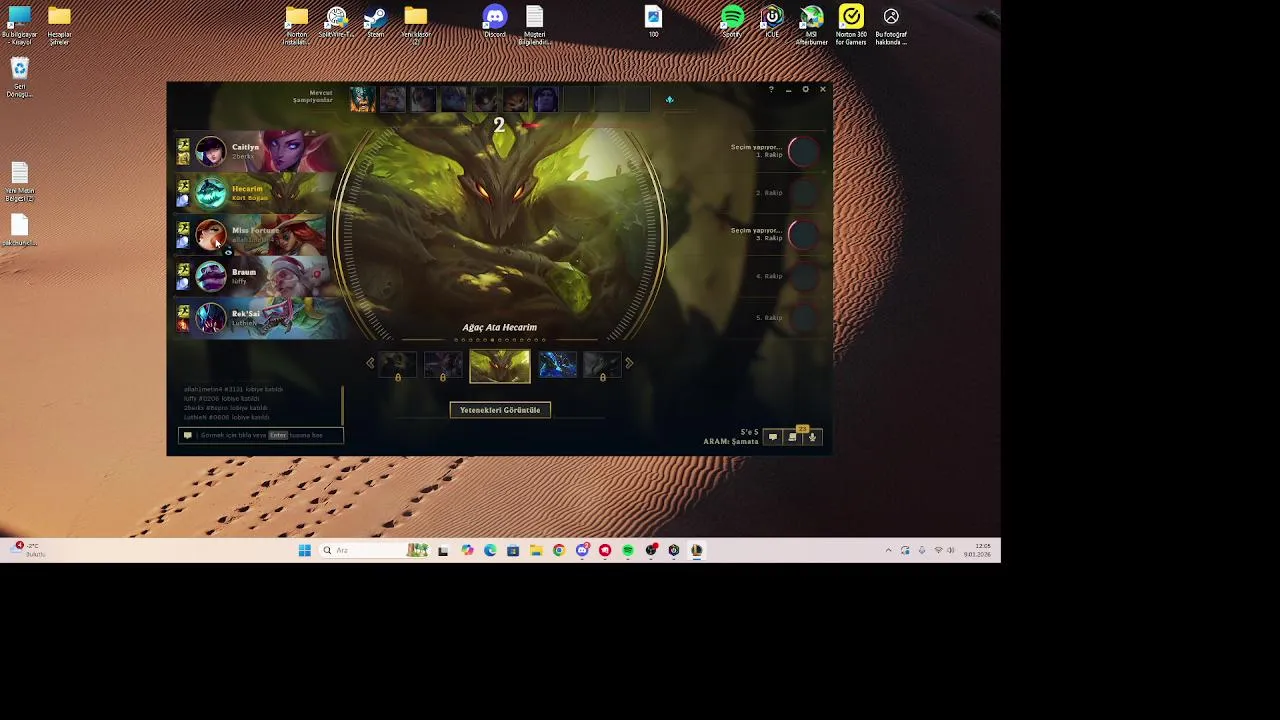Screen dimensions: 1280x720
Task: Open MSI Afterburner desktop shortcut
Action: 811,25
